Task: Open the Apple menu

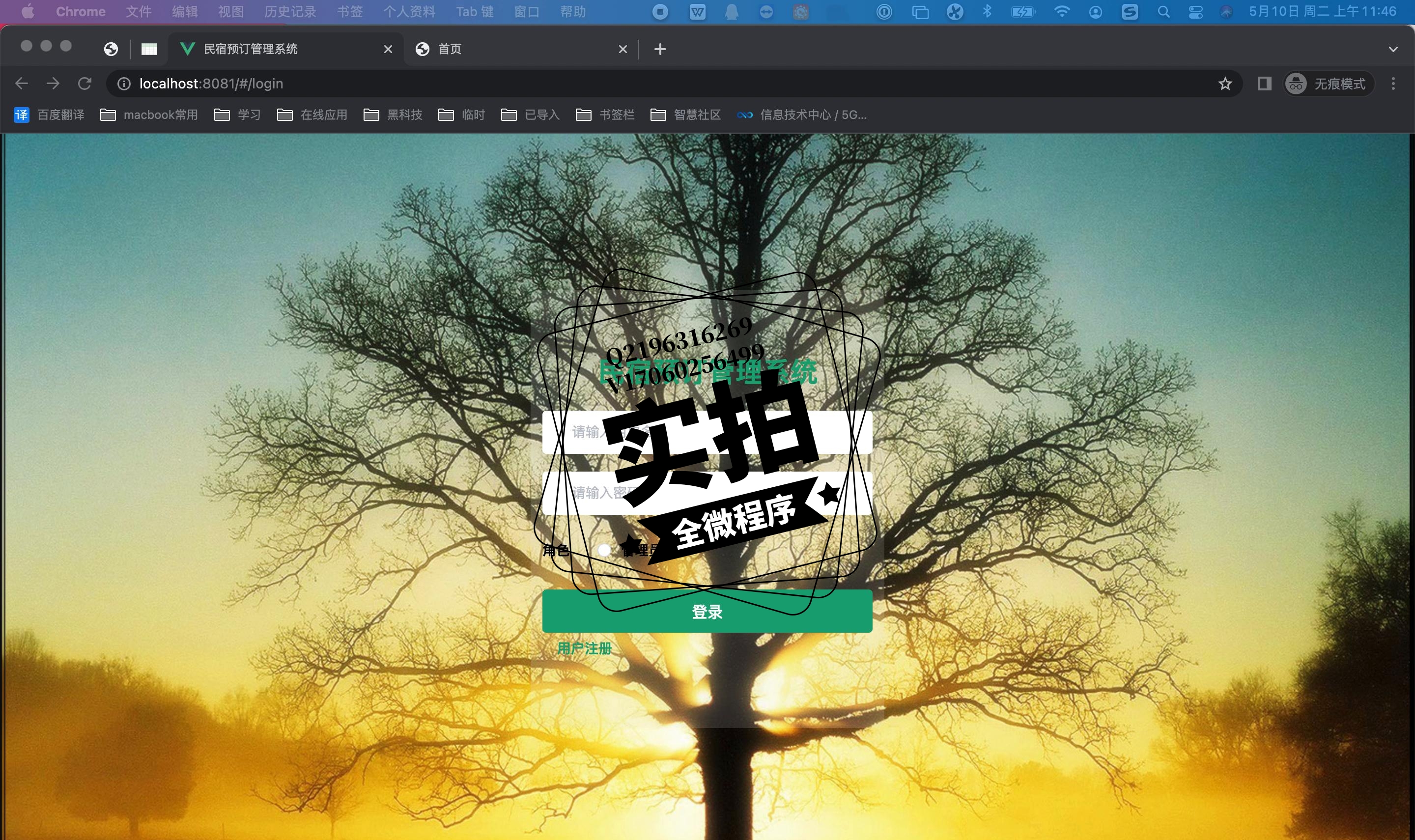Action: pyautogui.click(x=27, y=11)
